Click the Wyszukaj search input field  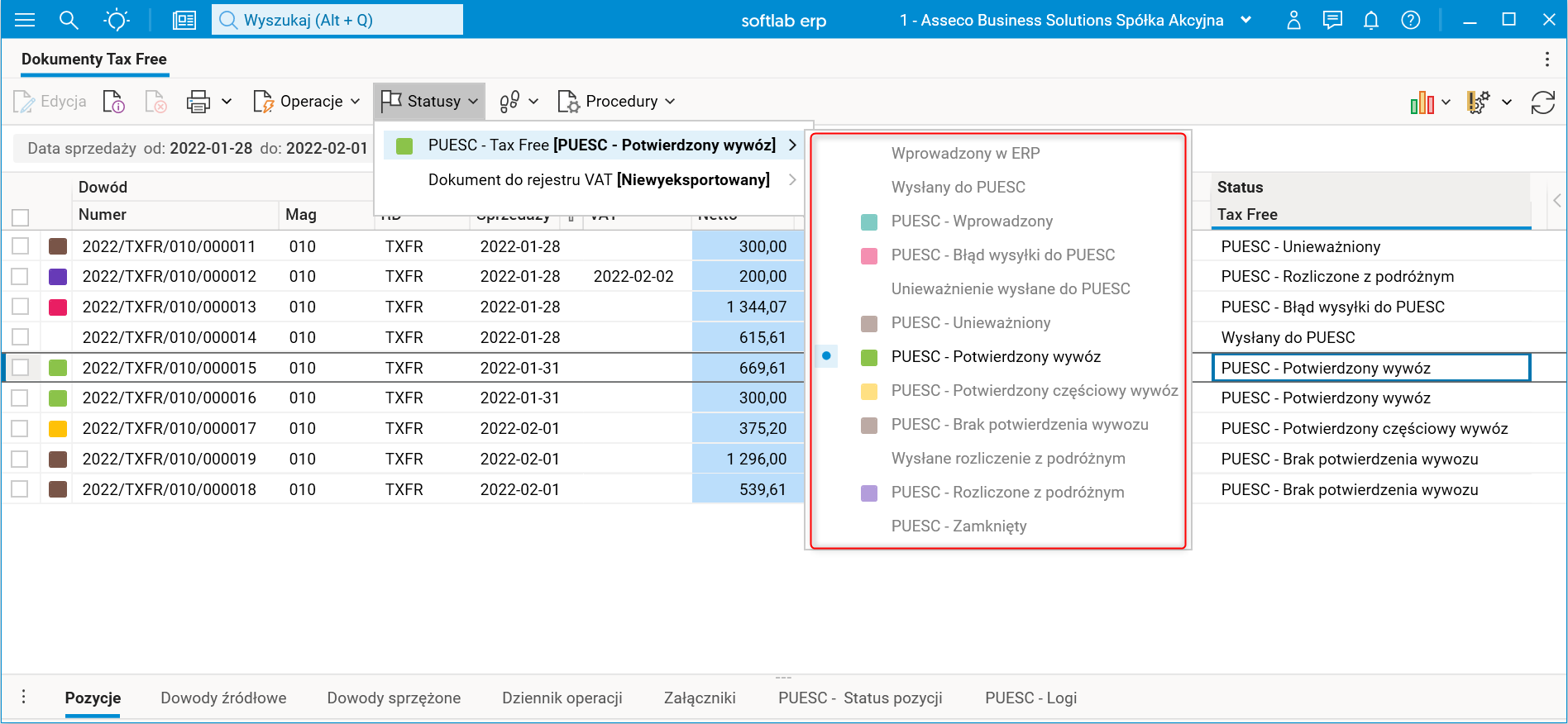click(x=337, y=20)
